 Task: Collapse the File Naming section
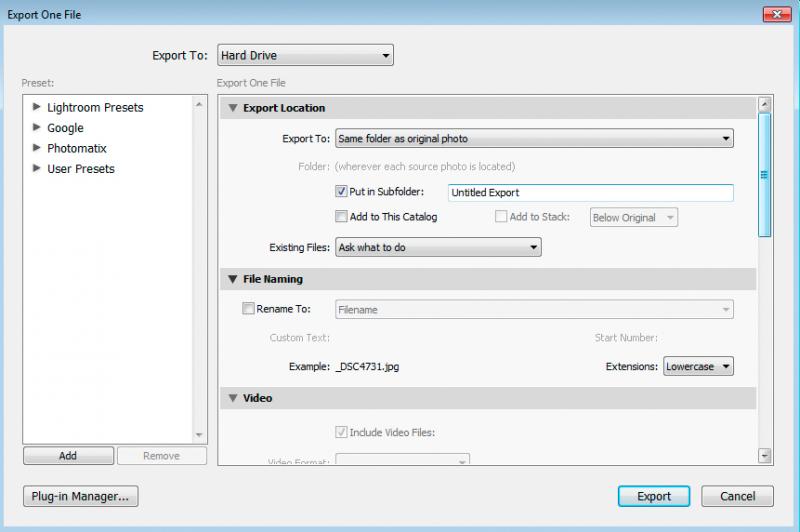click(x=233, y=279)
